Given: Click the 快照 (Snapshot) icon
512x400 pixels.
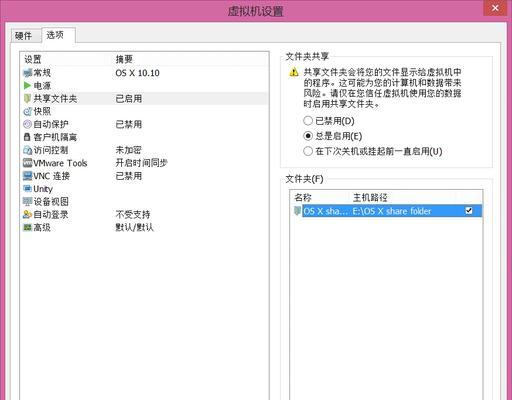Looking at the screenshot, I should pos(27,111).
